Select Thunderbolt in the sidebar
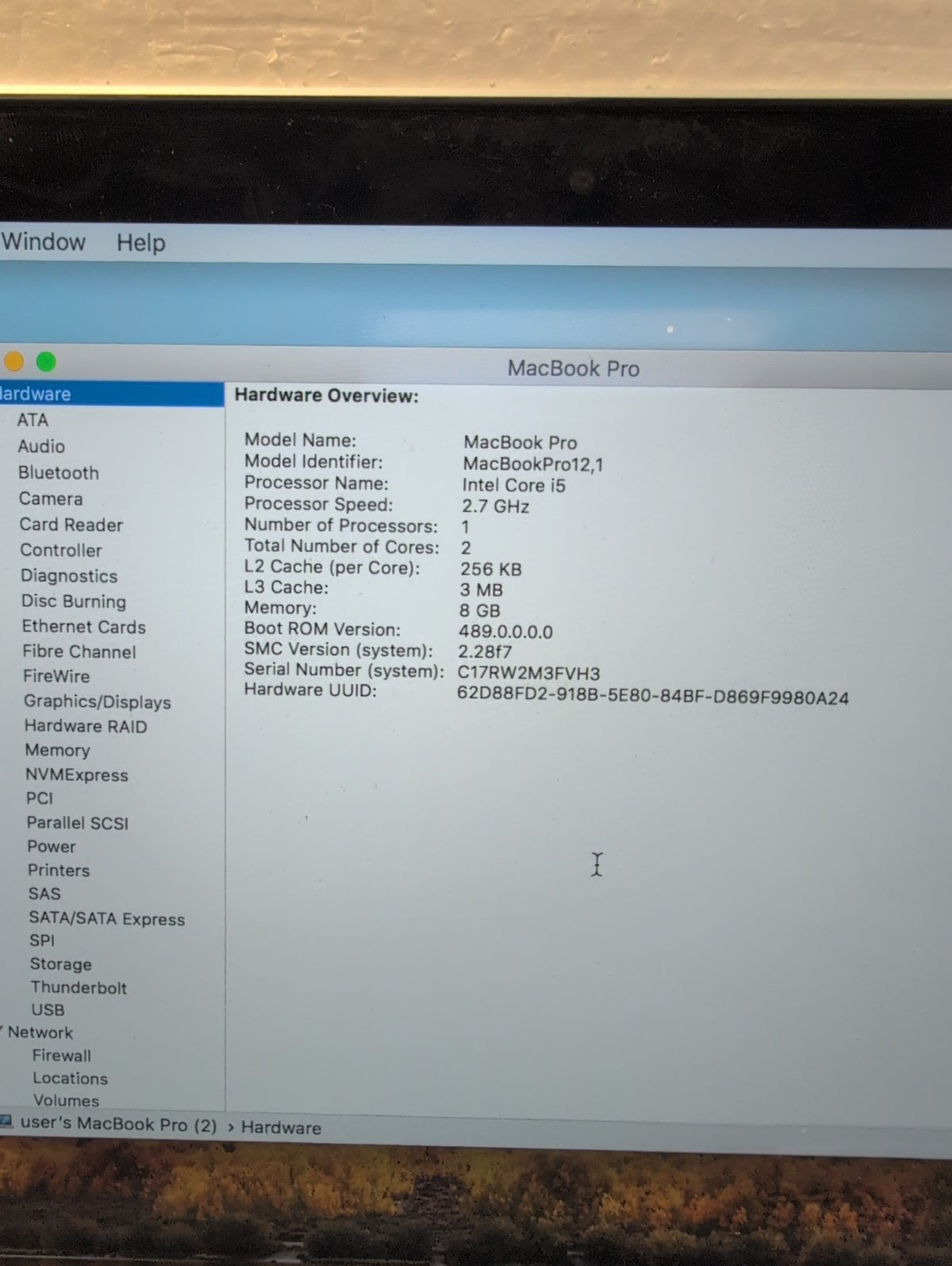 [x=79, y=987]
